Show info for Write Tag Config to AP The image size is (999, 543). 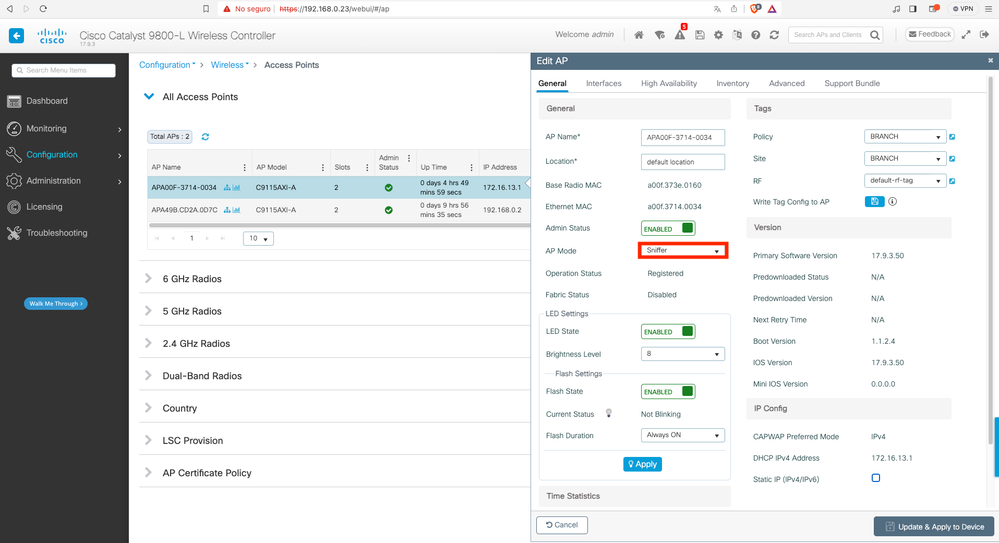pyautogui.click(x=893, y=201)
